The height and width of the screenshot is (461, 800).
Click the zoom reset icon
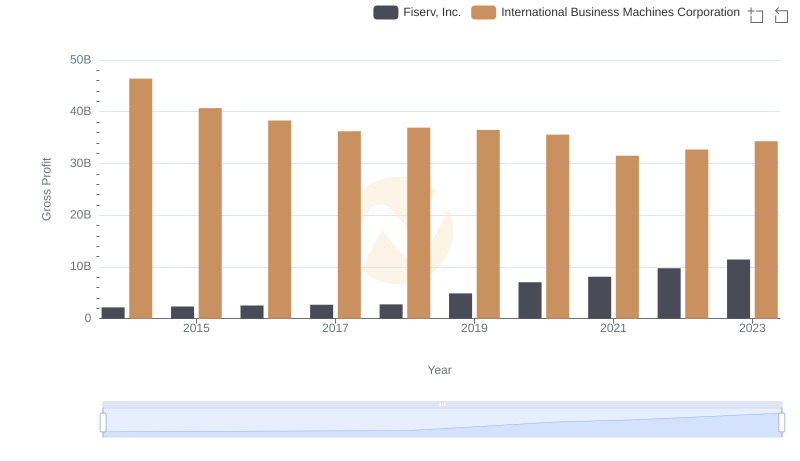coord(781,15)
